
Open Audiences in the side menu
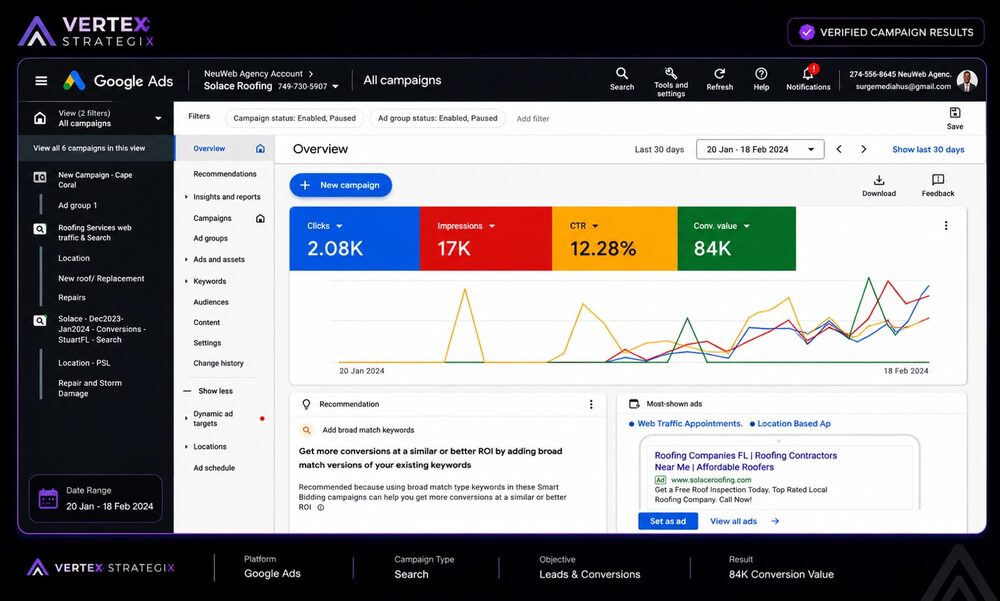[210, 302]
